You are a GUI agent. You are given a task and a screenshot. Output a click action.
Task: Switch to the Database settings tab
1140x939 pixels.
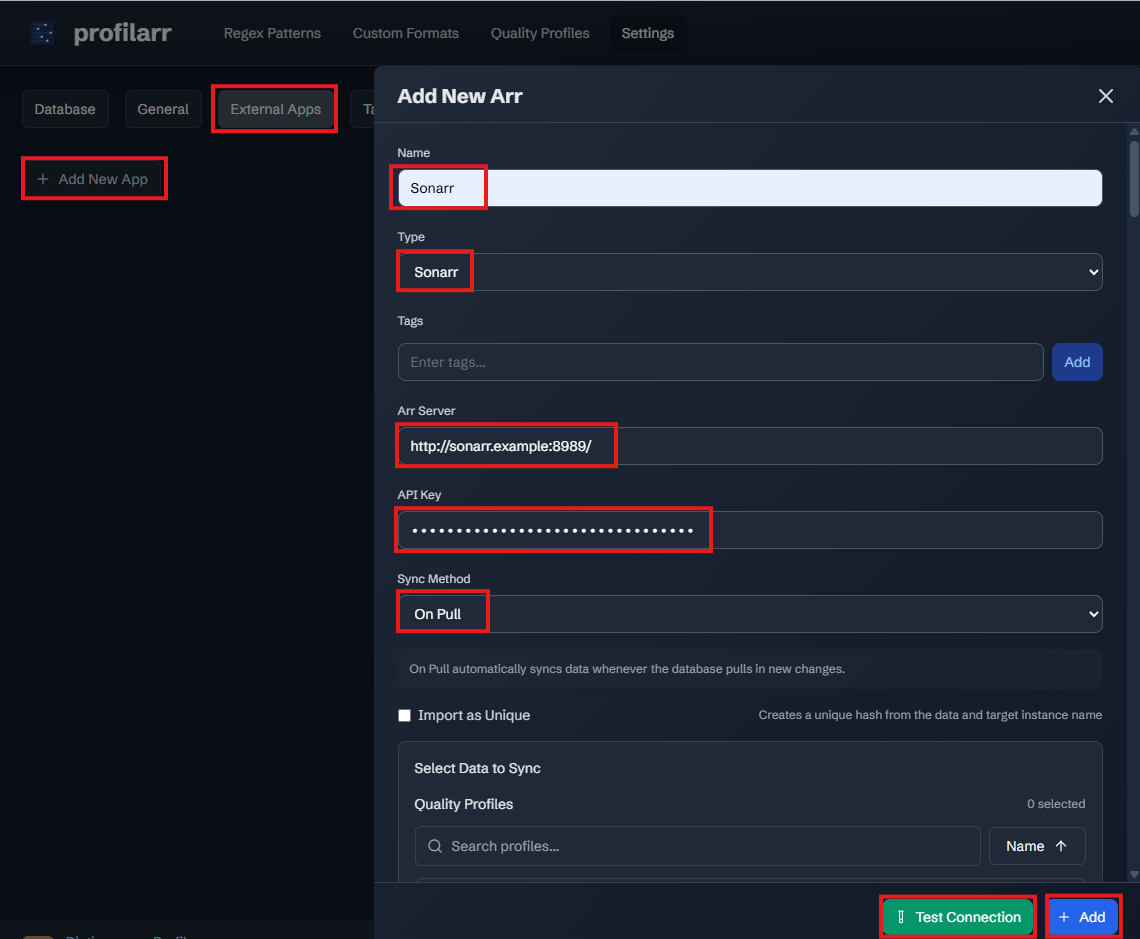[x=65, y=109]
